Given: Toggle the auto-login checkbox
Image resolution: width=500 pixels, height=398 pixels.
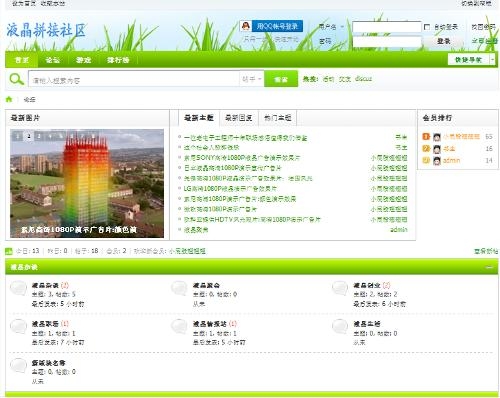Looking at the screenshot, I should pos(427,27).
